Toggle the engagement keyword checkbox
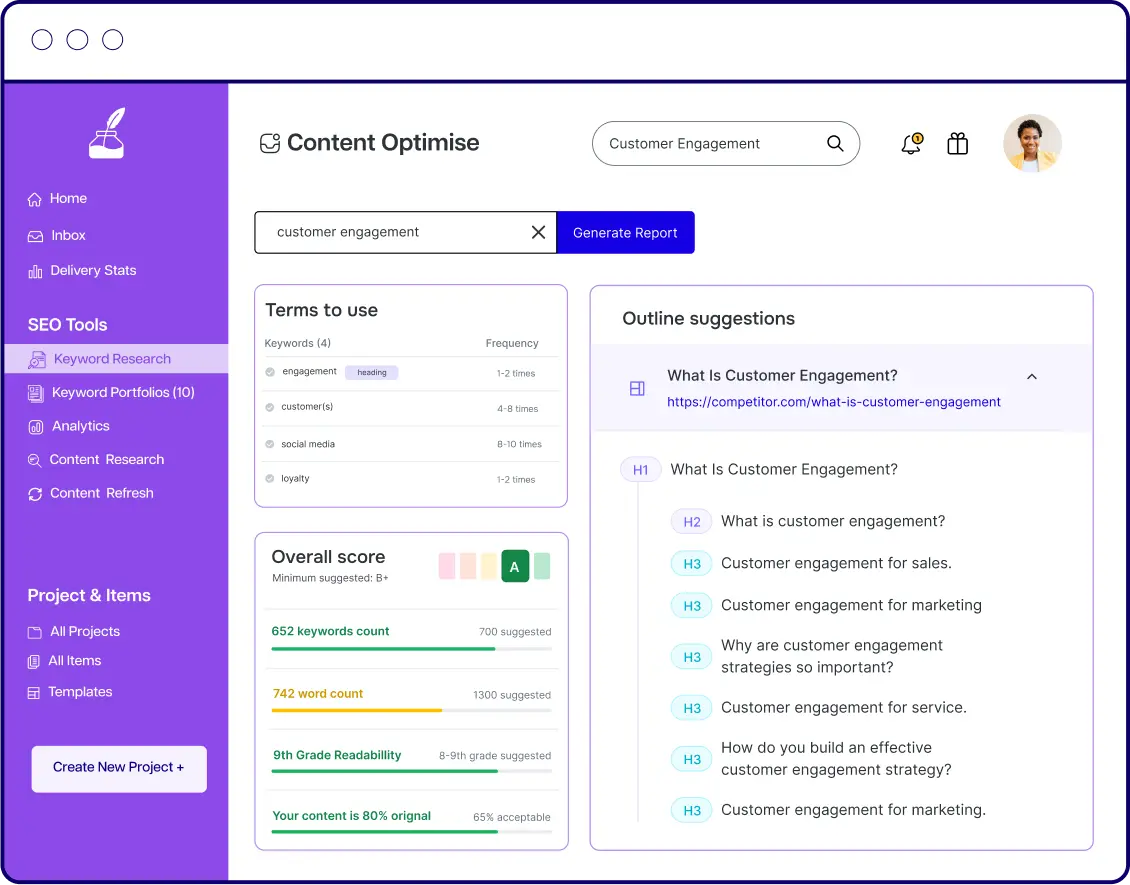 coord(268,371)
